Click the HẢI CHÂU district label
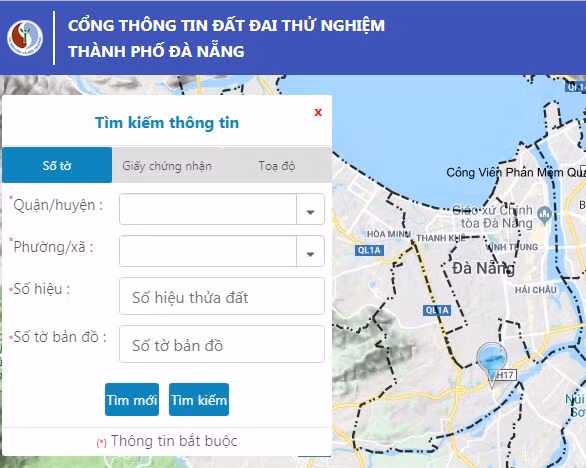The width and height of the screenshot is (586, 468). tap(536, 290)
